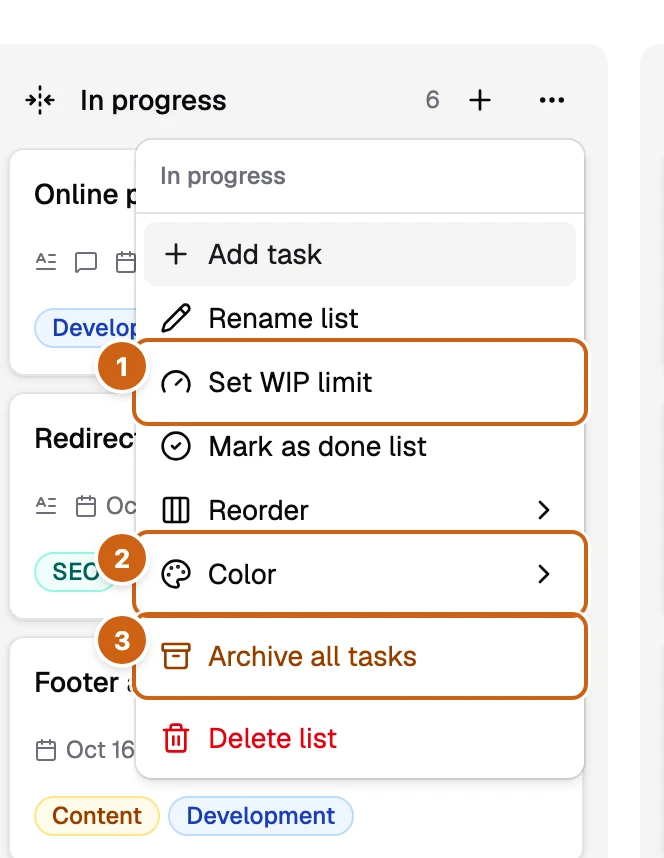The height and width of the screenshot is (858, 664).
Task: Select Set WIP limit
Action: click(x=360, y=382)
